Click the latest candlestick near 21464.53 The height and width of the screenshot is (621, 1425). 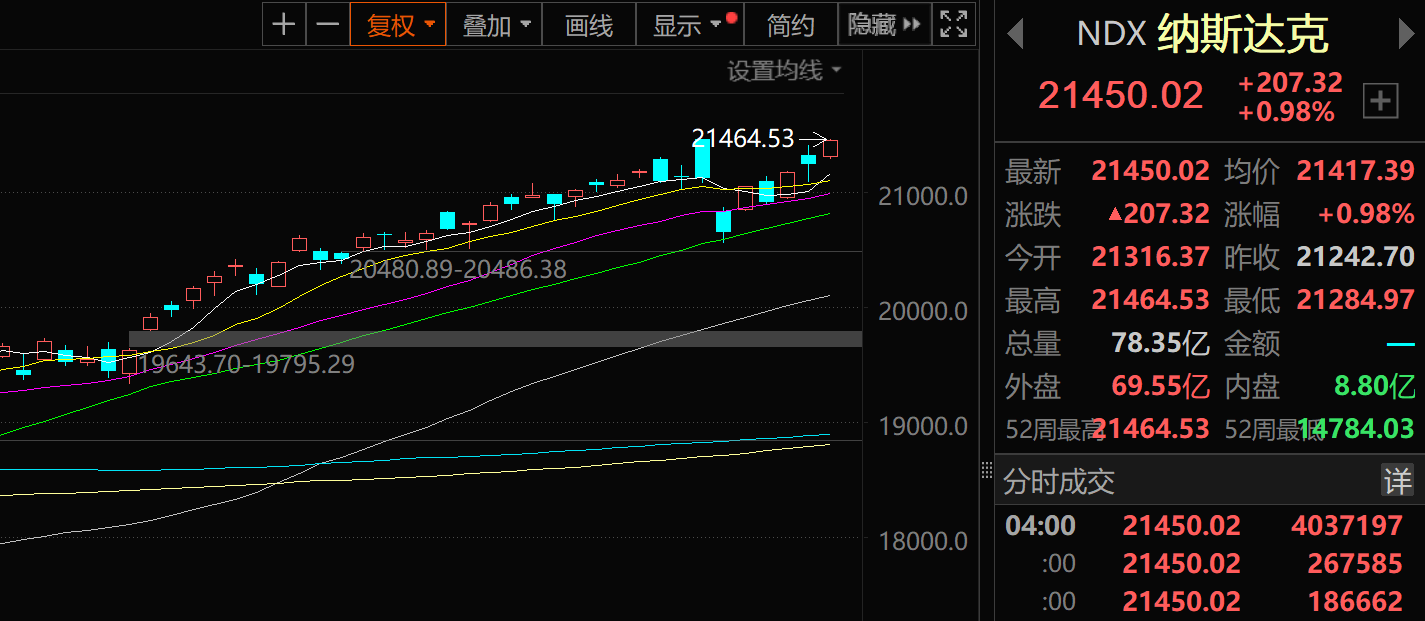click(x=830, y=149)
